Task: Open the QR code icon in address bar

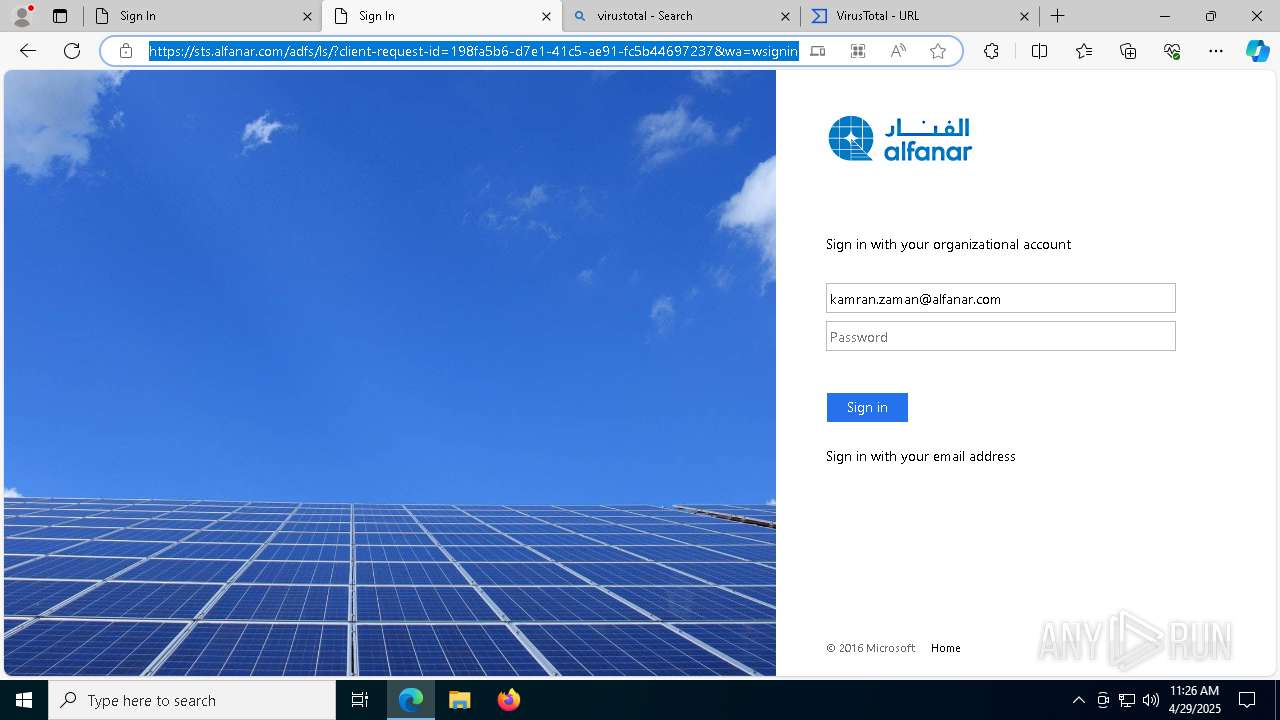Action: 858,51
